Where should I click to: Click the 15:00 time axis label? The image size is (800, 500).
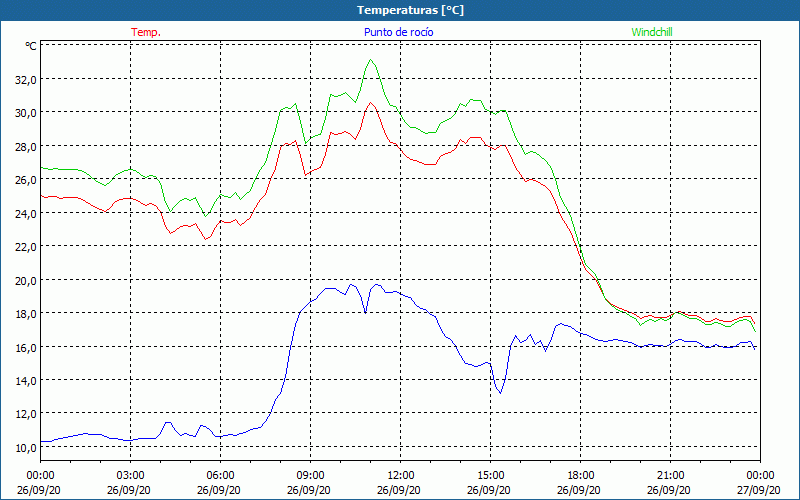pyautogui.click(x=490, y=476)
